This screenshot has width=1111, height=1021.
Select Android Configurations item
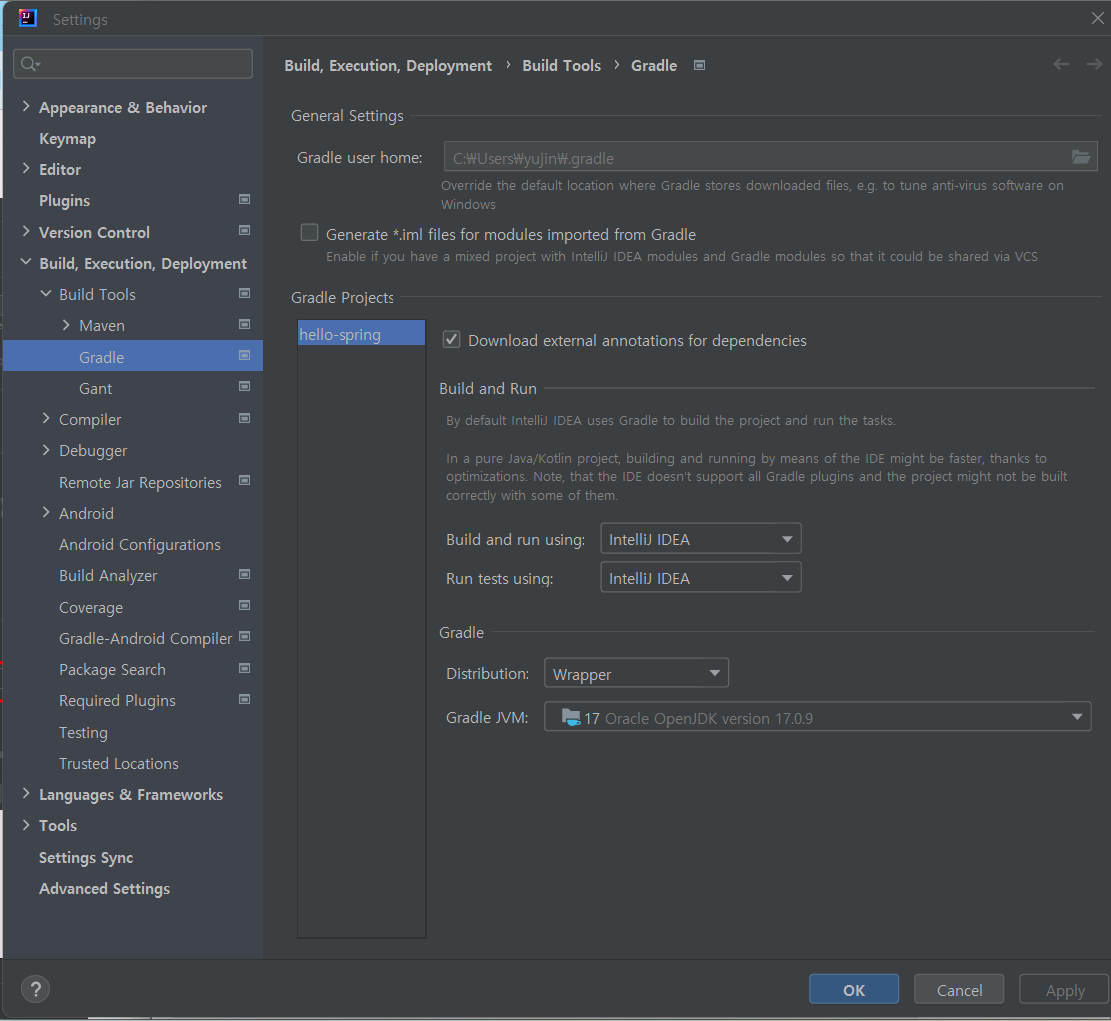140,544
